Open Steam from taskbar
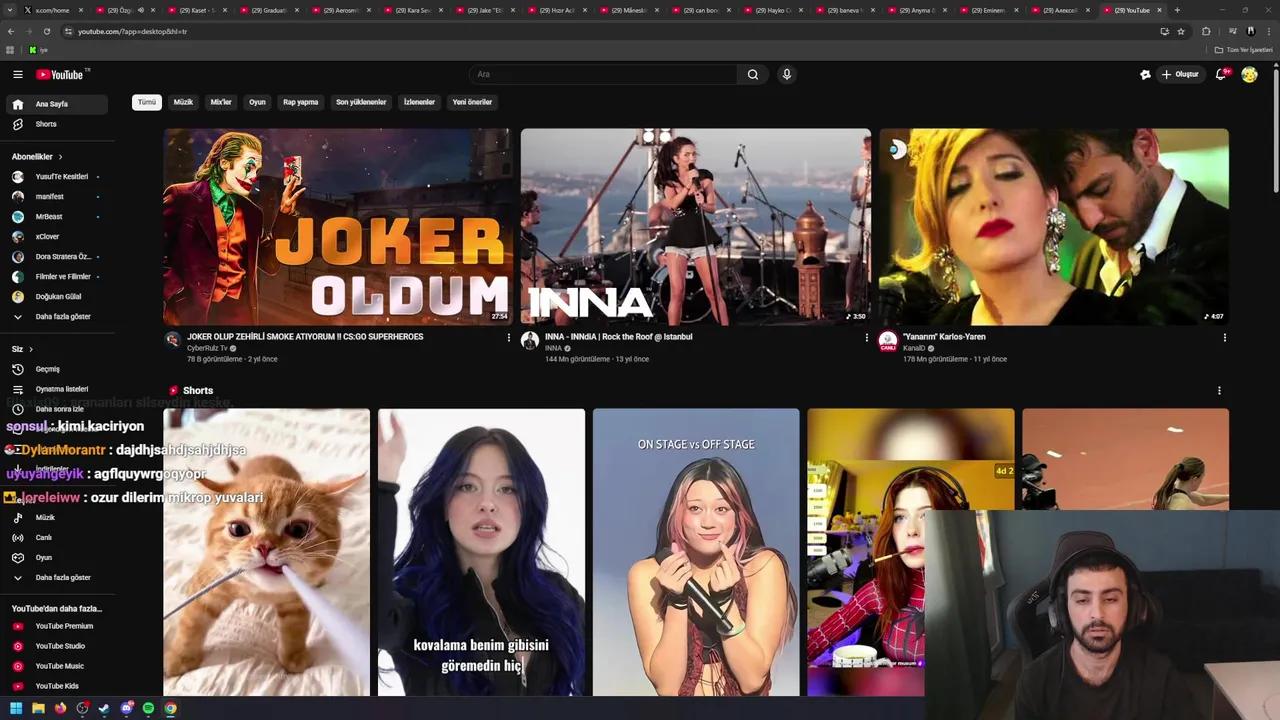Screen dimensions: 1280x720 [x=104, y=708]
